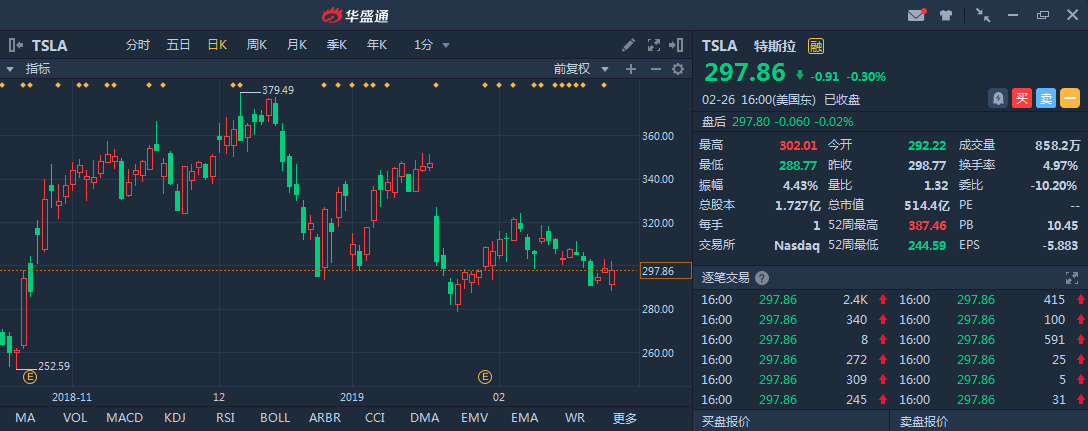The height and width of the screenshot is (431, 1088).
Task: Select the MACD indicator tab
Action: pyautogui.click(x=124, y=417)
